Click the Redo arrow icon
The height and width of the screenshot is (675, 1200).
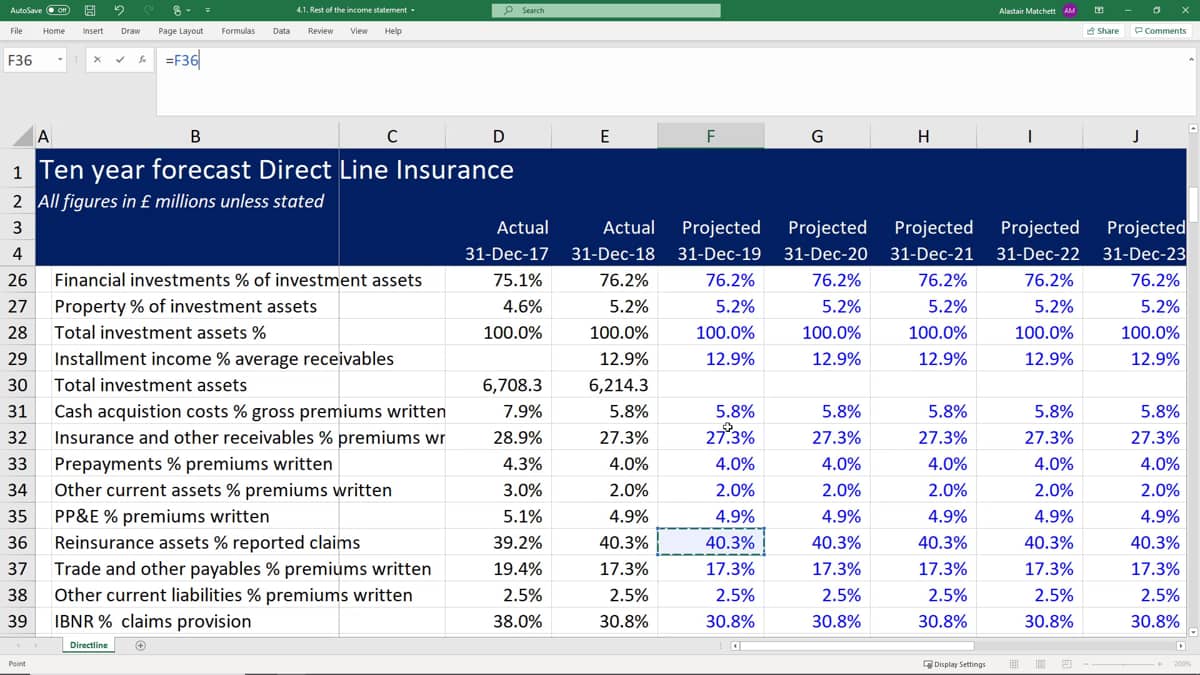[149, 10]
